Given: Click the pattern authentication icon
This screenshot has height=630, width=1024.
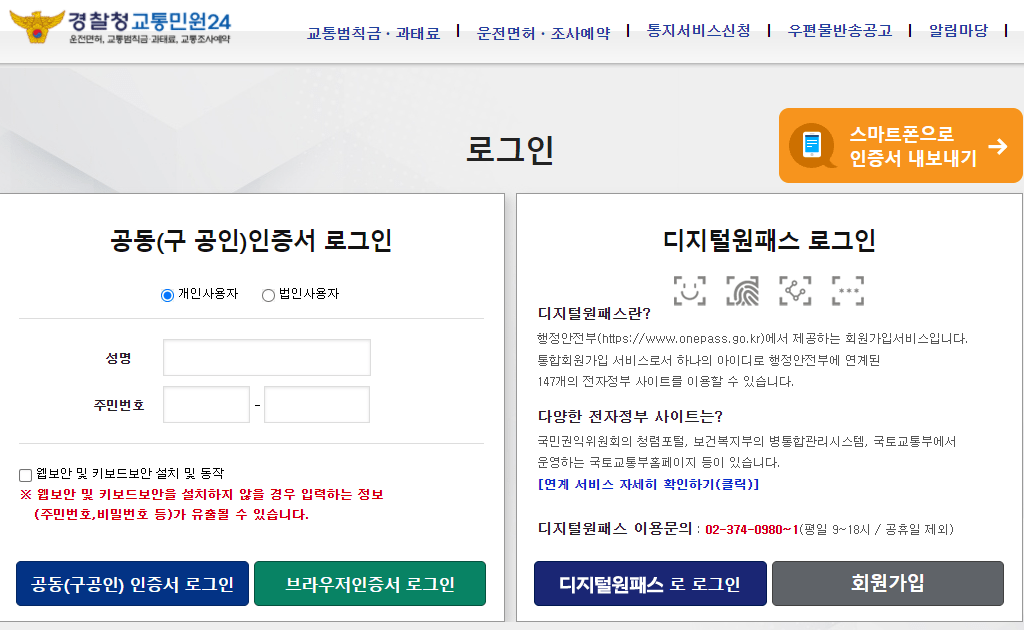Looking at the screenshot, I should pyautogui.click(x=795, y=291).
